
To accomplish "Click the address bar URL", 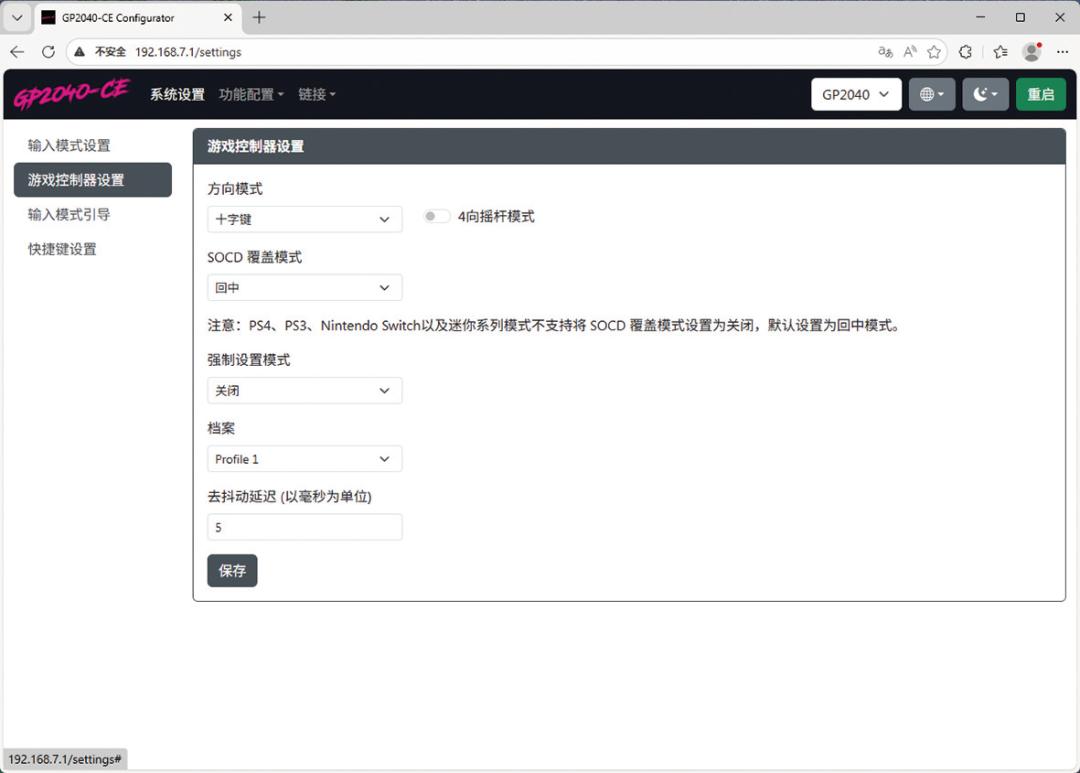I will pyautogui.click(x=188, y=52).
